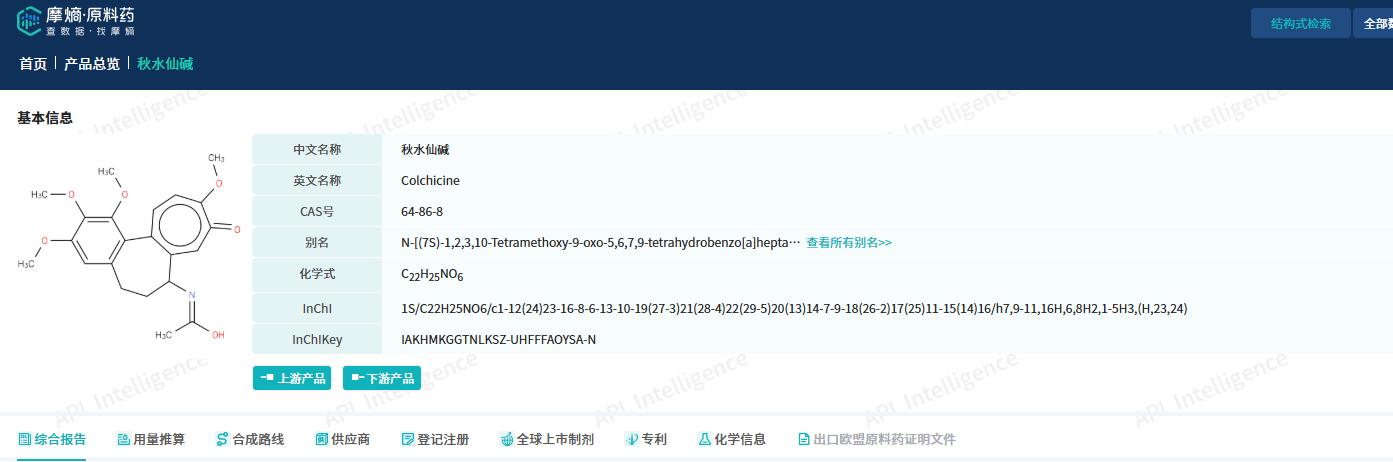
Task: Go to 首页 in breadcrumb
Action: tap(33, 64)
